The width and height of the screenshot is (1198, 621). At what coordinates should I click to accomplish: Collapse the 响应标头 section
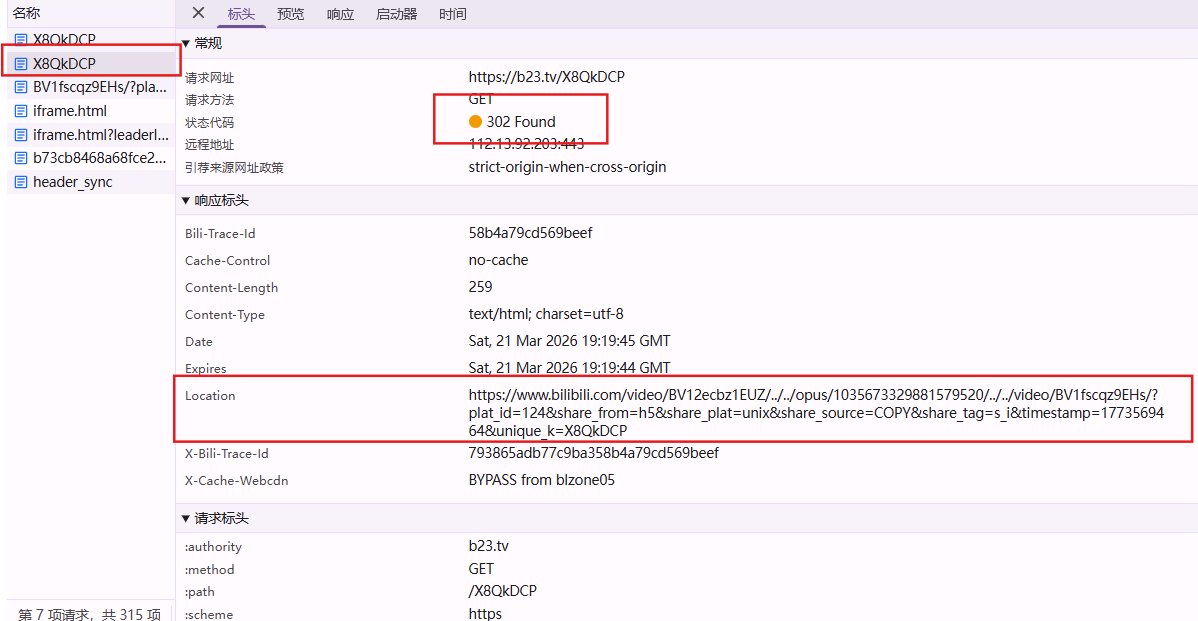[185, 200]
